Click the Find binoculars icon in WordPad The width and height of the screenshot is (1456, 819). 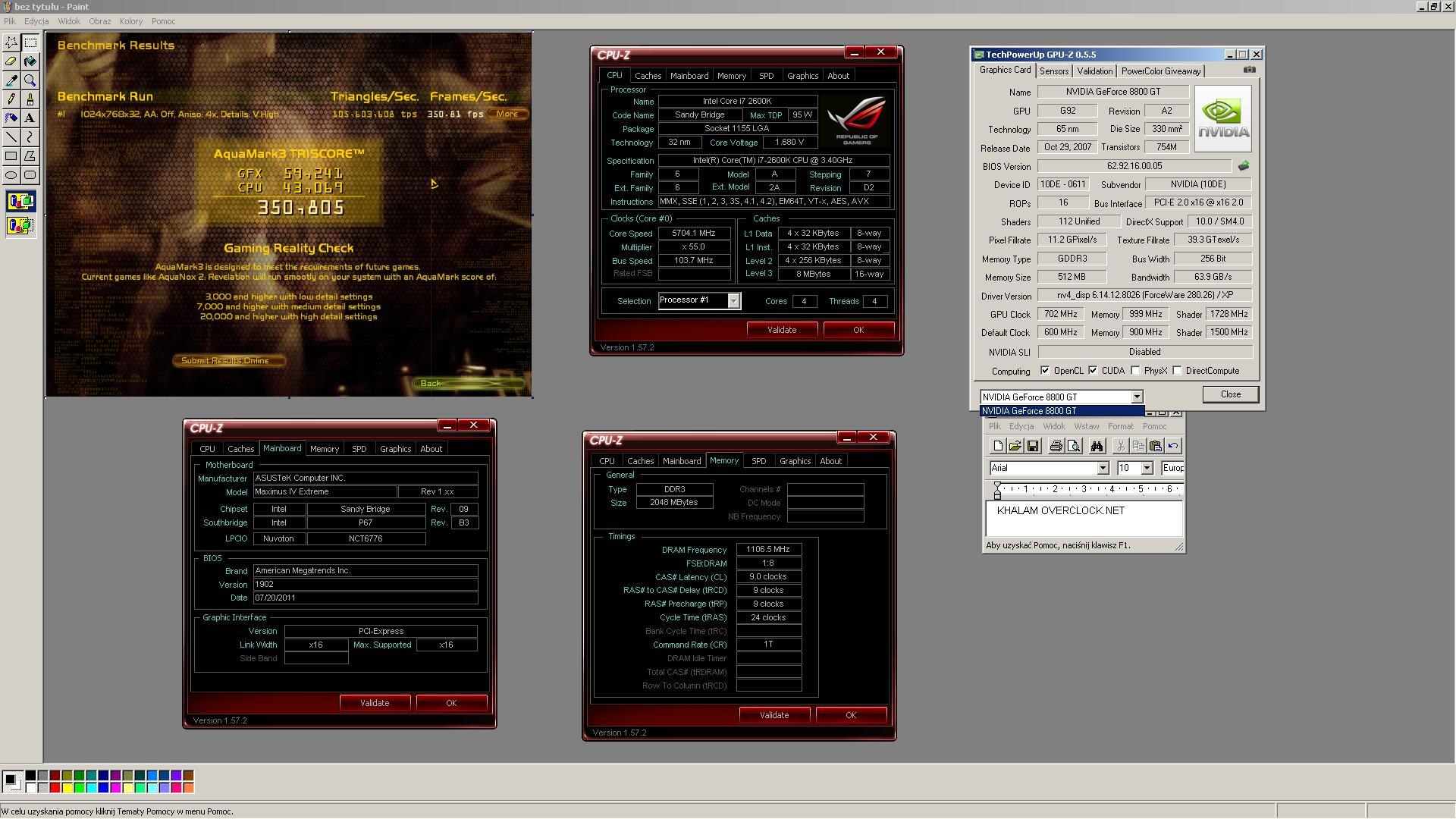point(1097,446)
